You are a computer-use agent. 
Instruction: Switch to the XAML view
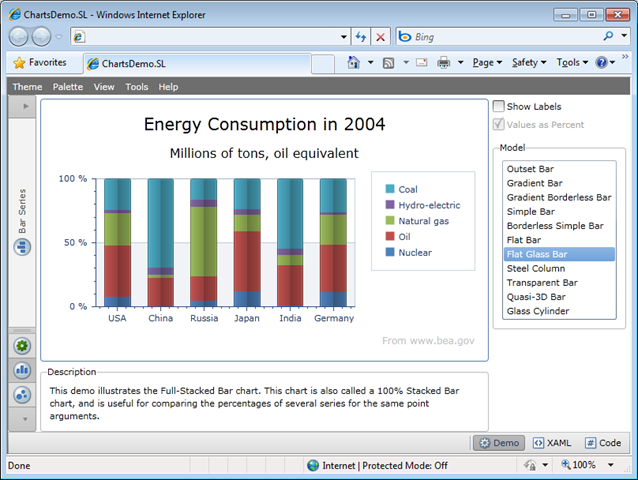pyautogui.click(x=552, y=443)
